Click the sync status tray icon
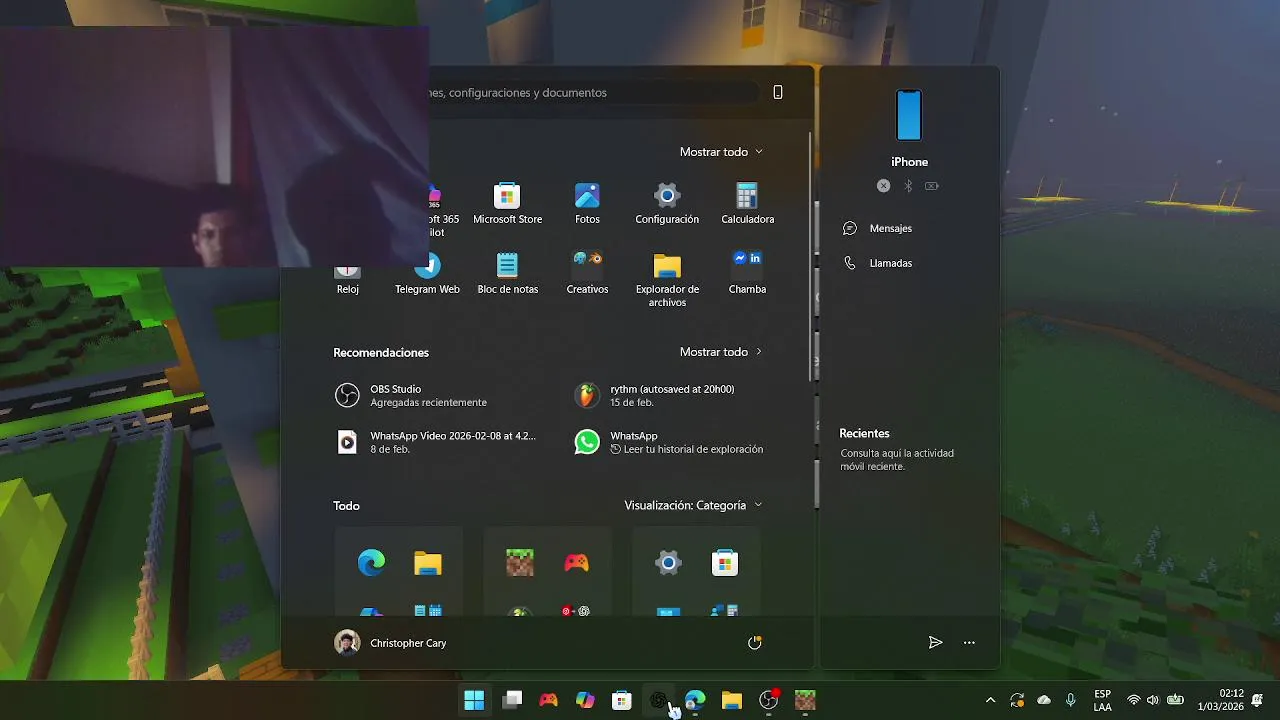The width and height of the screenshot is (1280, 720). click(1017, 700)
